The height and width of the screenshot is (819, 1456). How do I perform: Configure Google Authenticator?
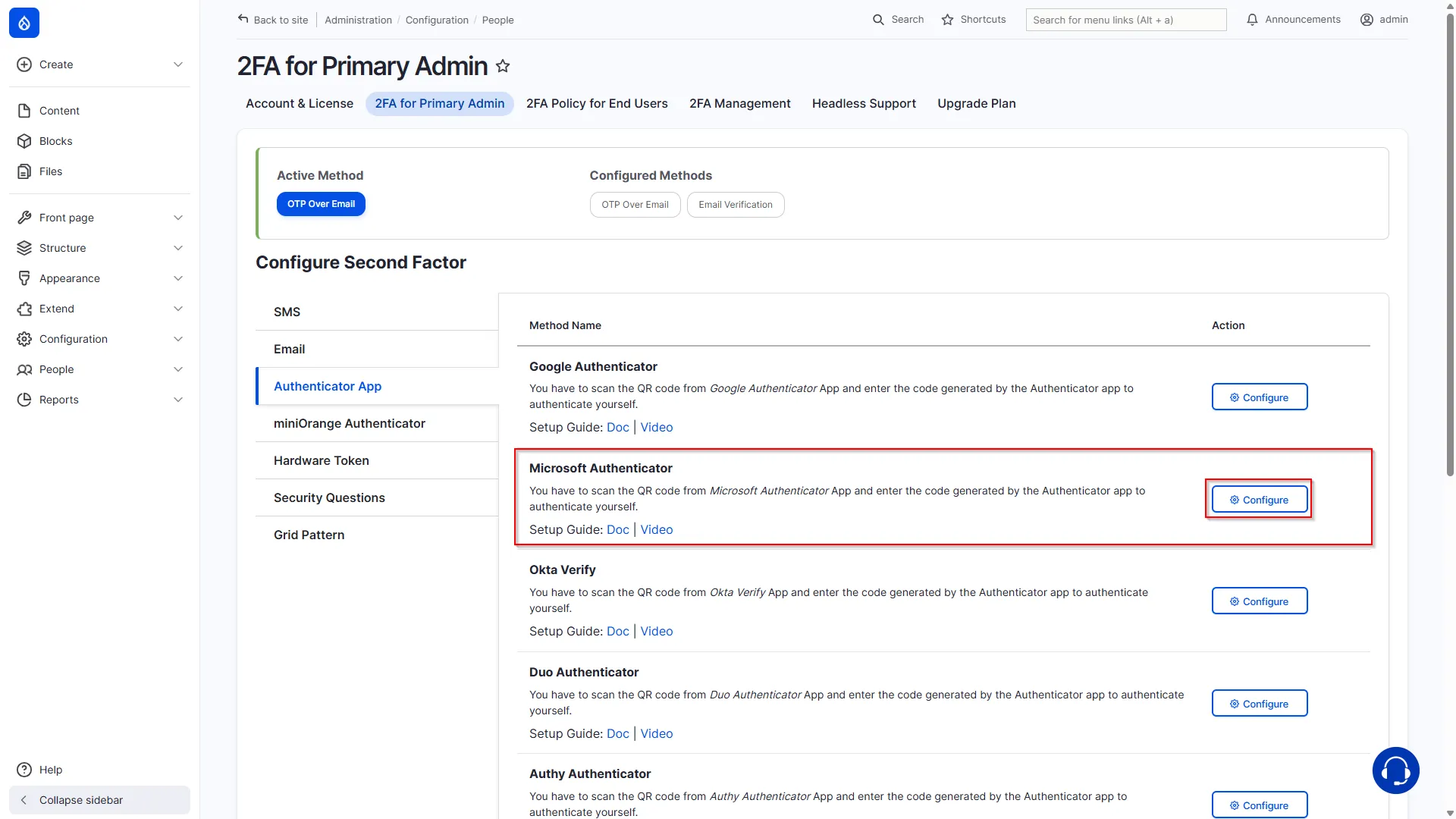pyautogui.click(x=1259, y=397)
